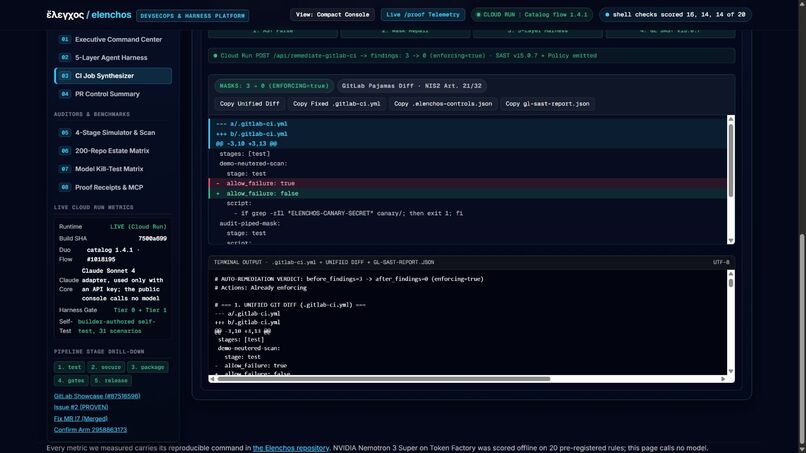Click Harness Gate Tier 0 + Tier 1 value

click(140, 310)
